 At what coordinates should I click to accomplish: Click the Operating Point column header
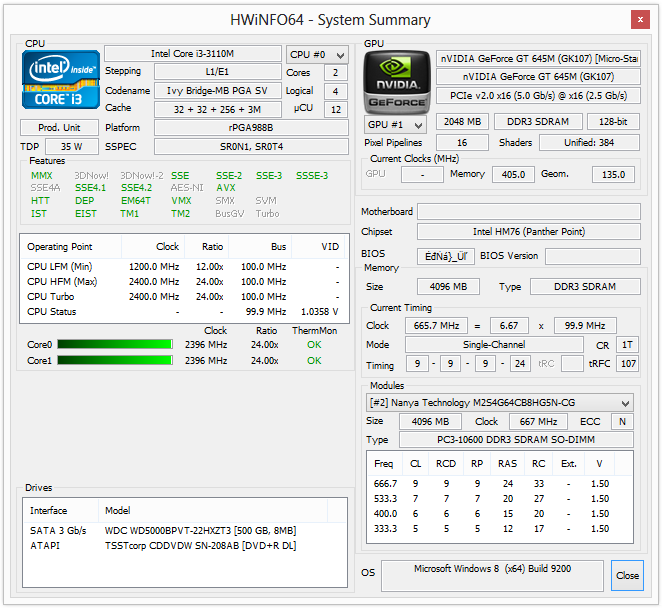[71, 247]
